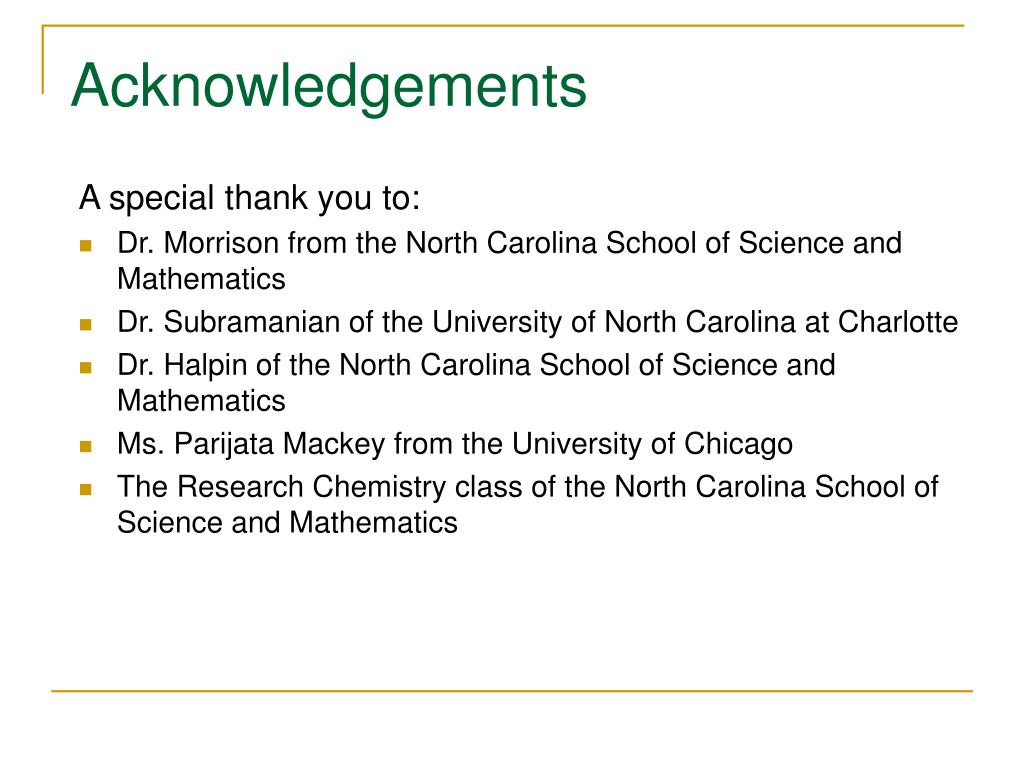Click the words University of Chicago
Screen dimensions: 1024x768
[x=652, y=444]
